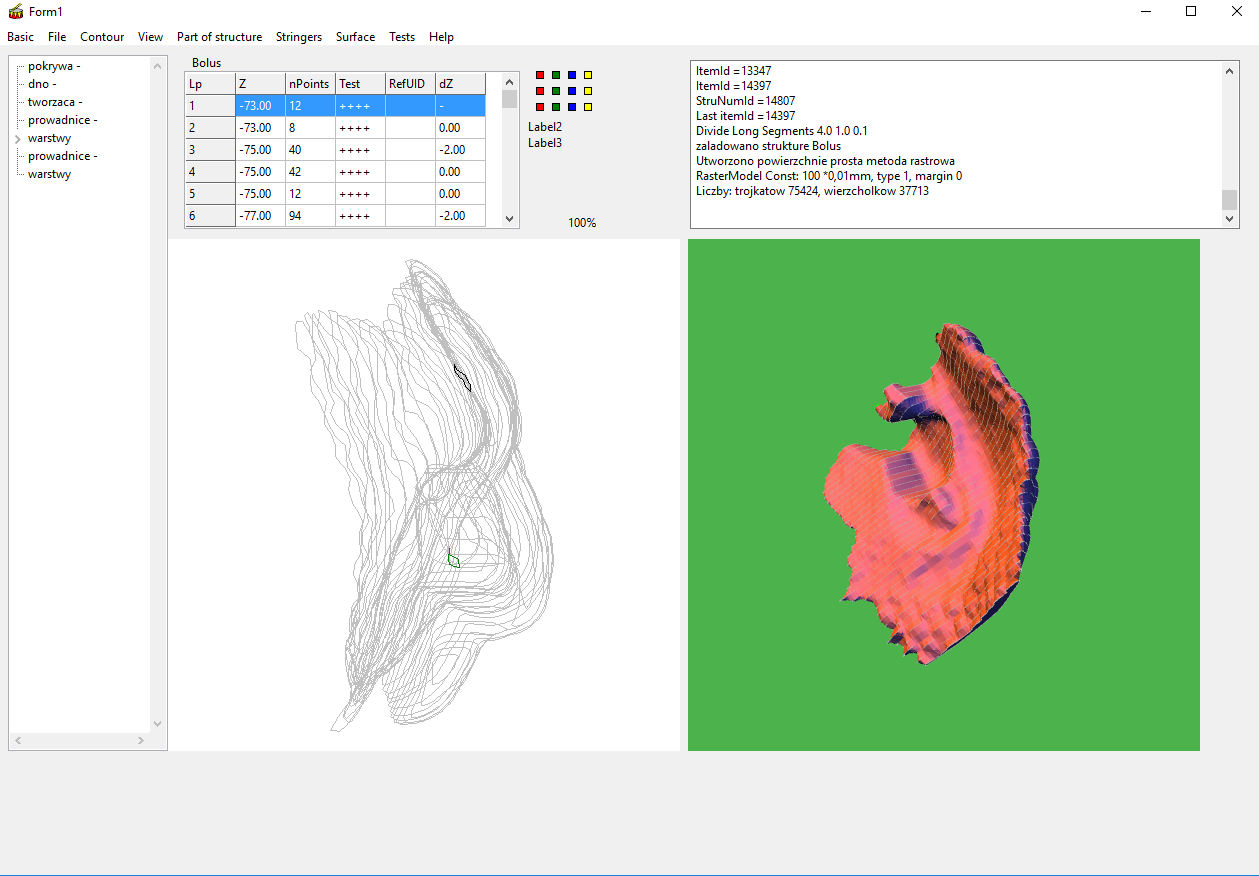The image size is (1259, 876).
Task: Open the Stringers menu
Action: pos(299,37)
